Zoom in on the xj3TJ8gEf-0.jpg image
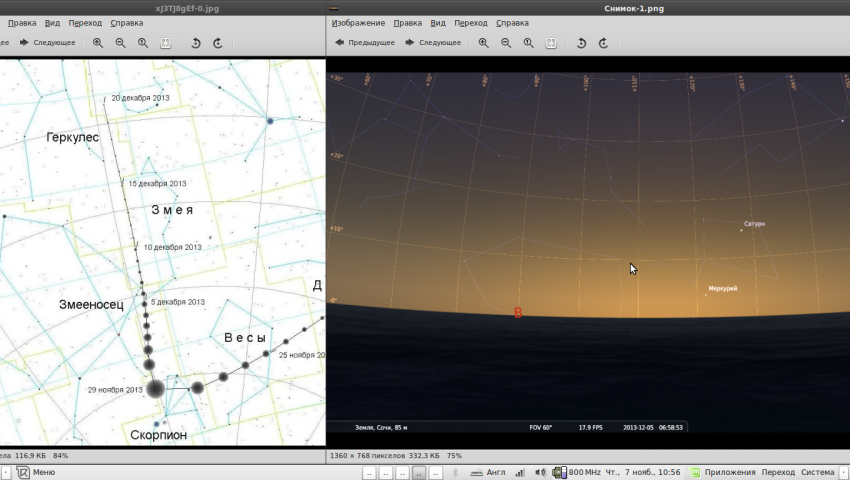Image resolution: width=850 pixels, height=480 pixels. pos(98,43)
